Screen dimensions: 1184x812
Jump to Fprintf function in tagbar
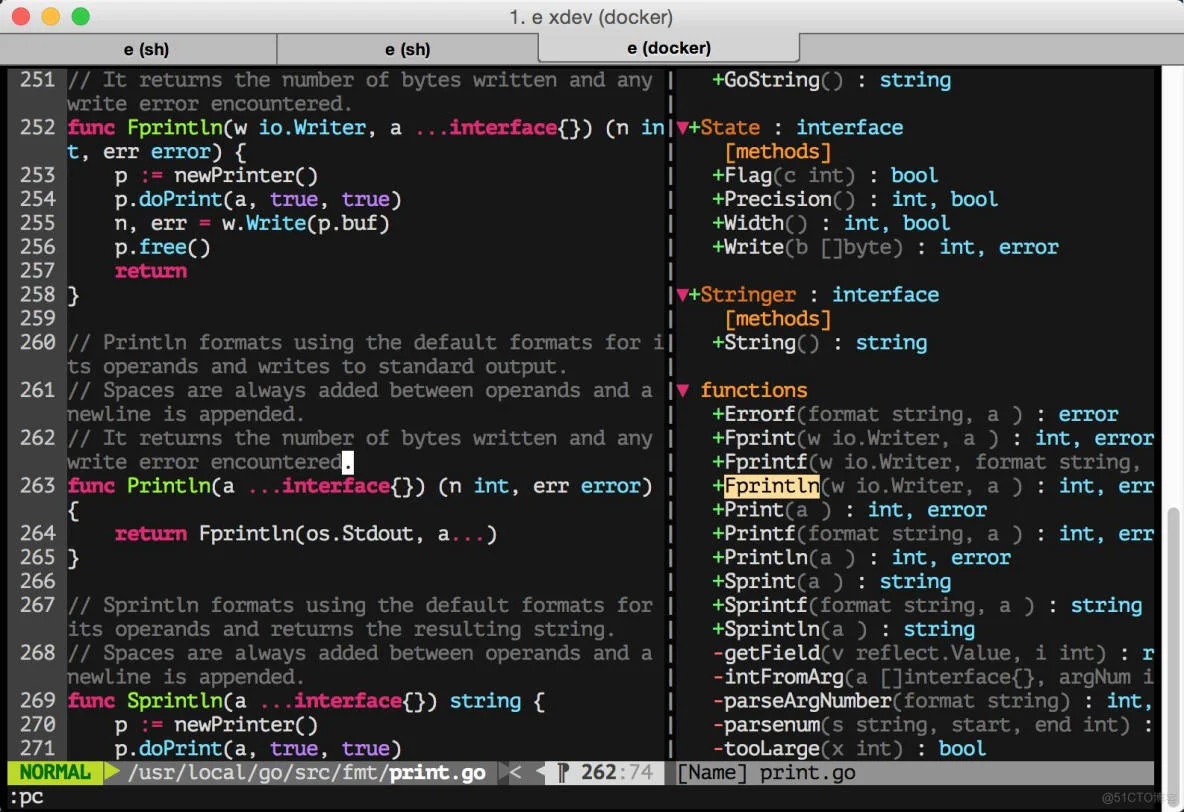927,462
